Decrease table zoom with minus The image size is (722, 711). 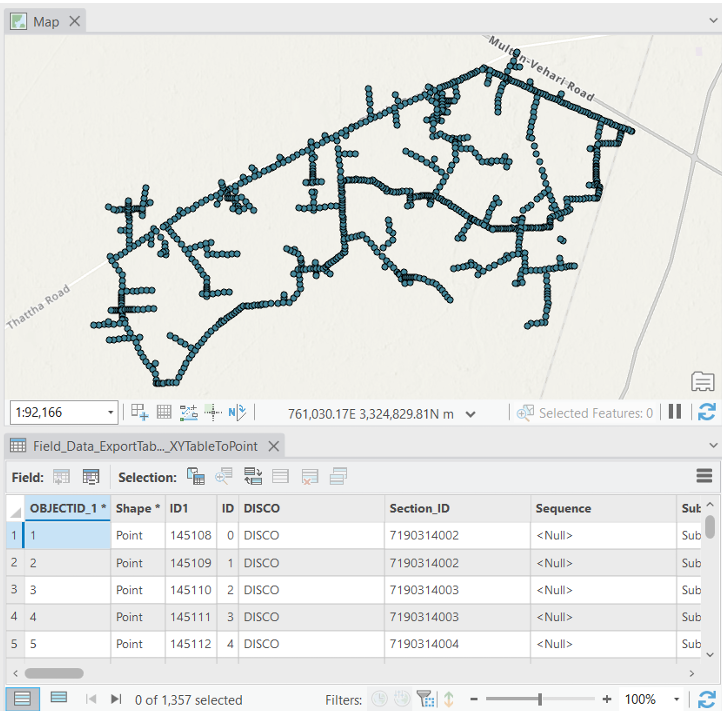pyautogui.click(x=474, y=699)
